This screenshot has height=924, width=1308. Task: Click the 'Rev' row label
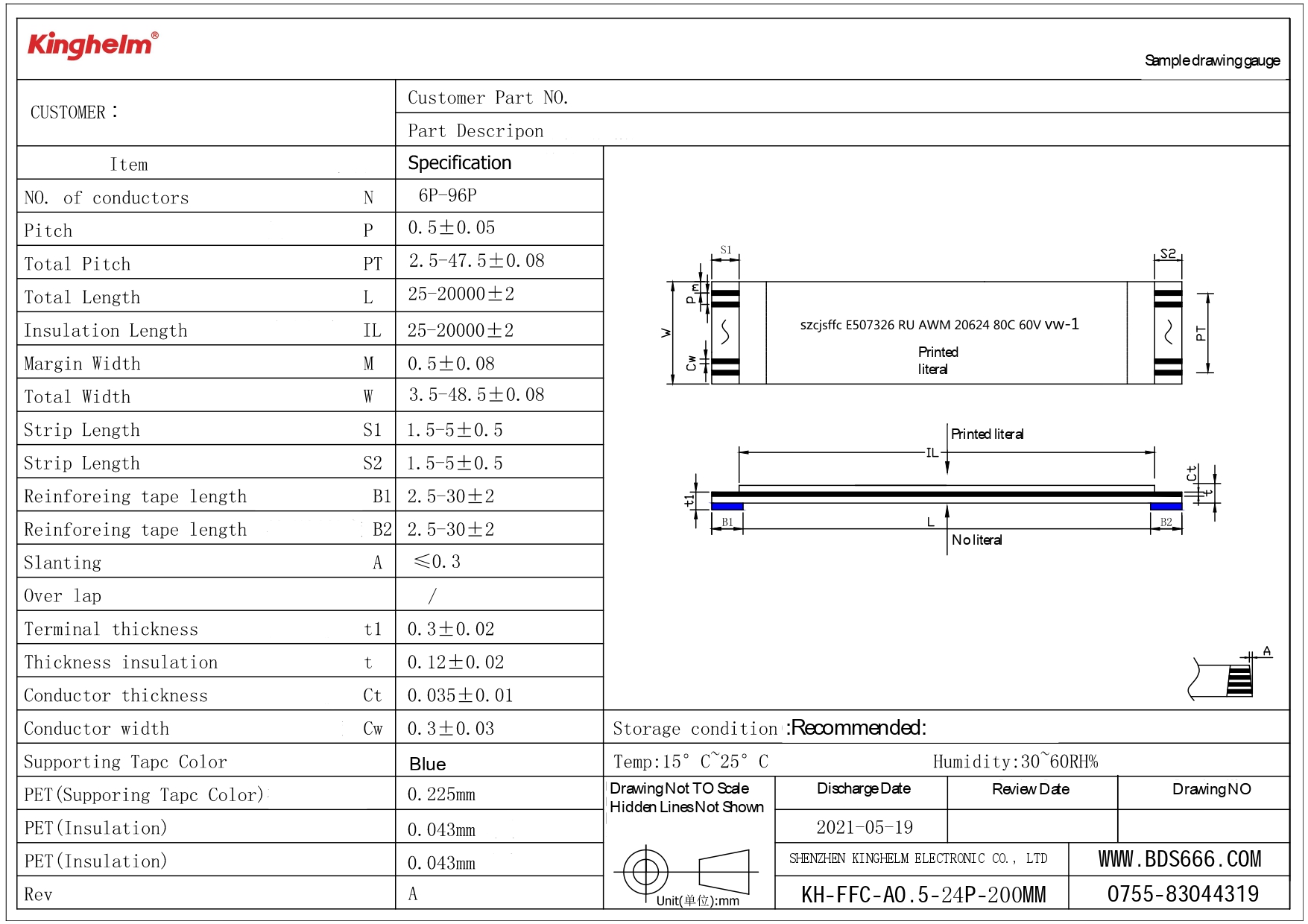(38, 895)
